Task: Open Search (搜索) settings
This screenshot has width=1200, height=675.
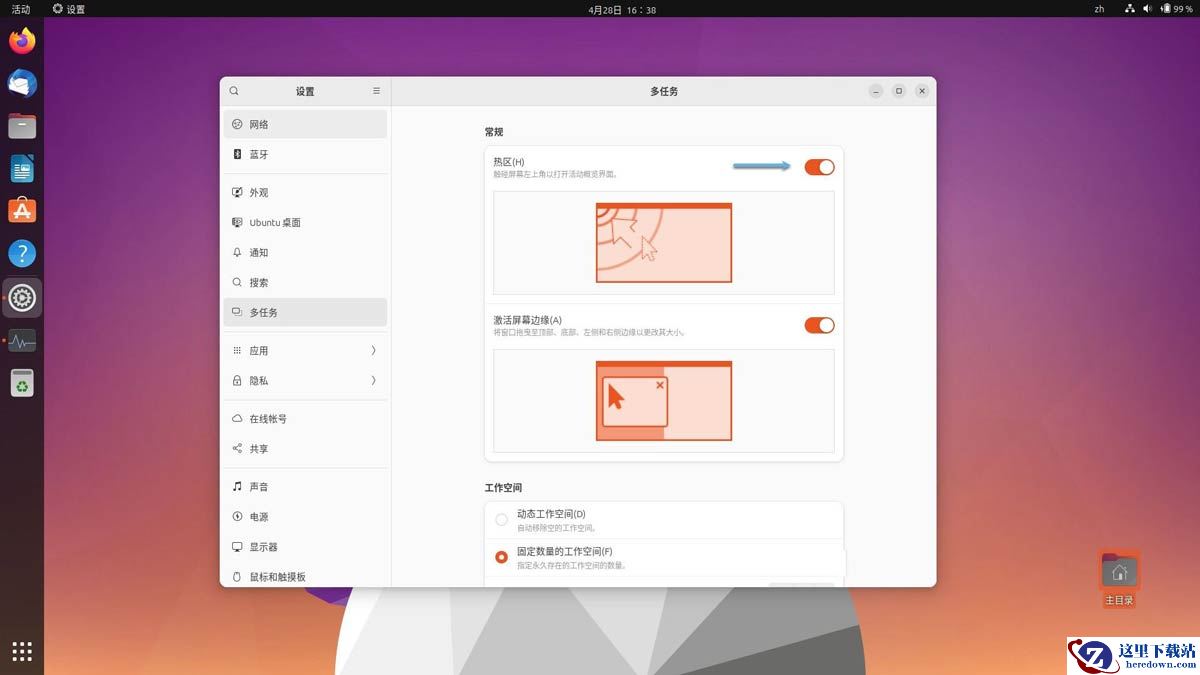Action: 305,282
